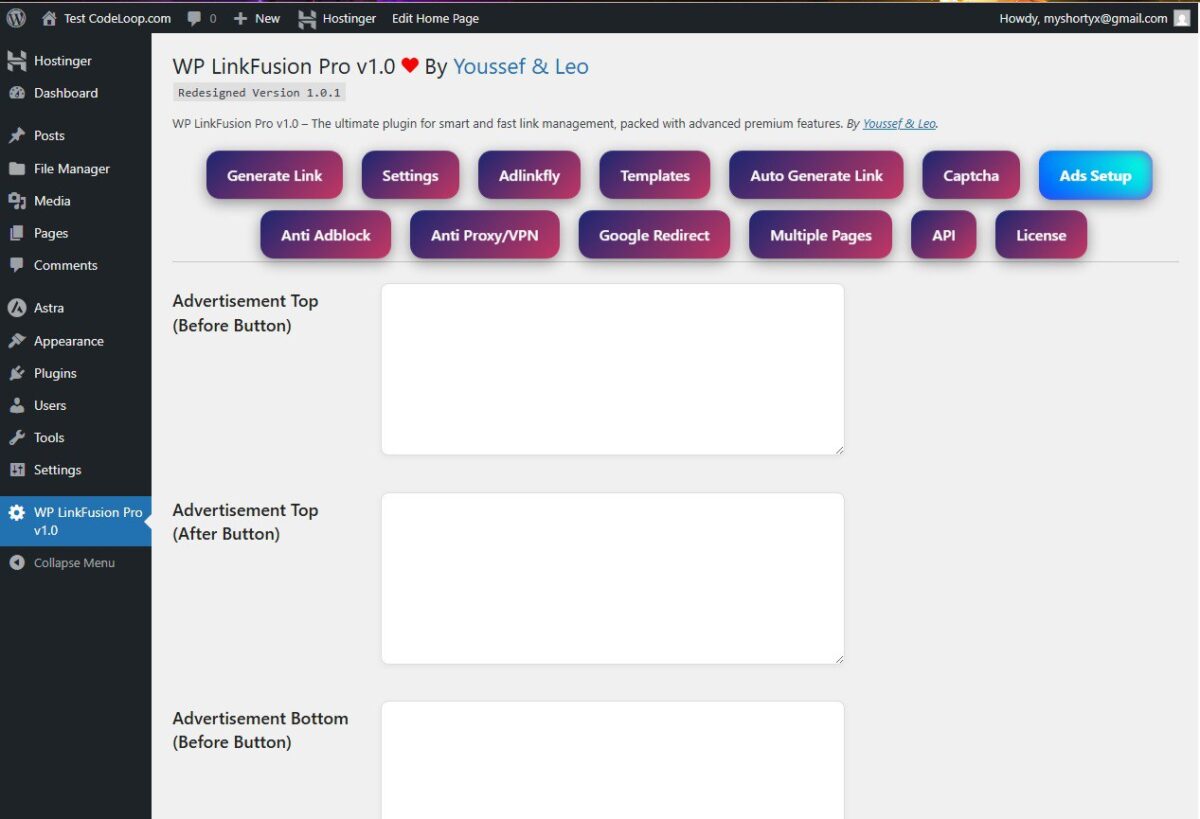This screenshot has height=819, width=1200.
Task: Click the Hostinger logo icon in admin bar
Action: [x=307, y=18]
